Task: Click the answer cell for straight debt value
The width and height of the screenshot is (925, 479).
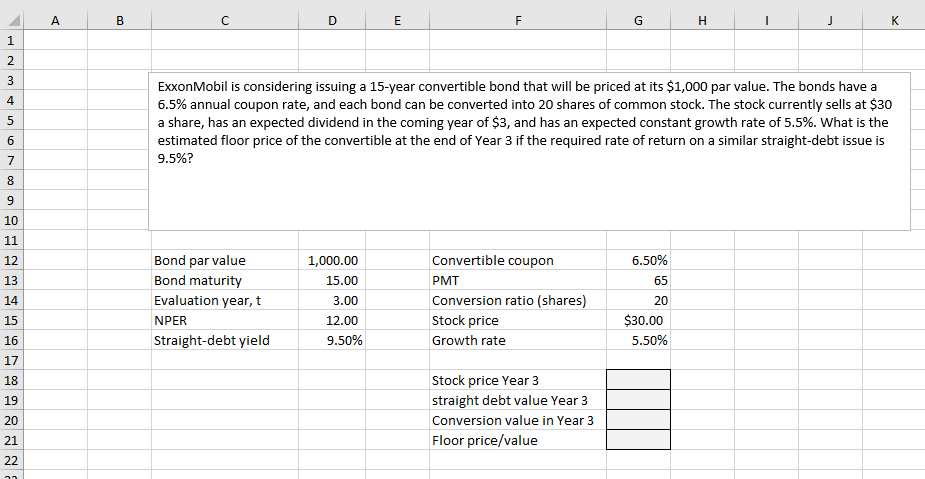Action: (x=638, y=400)
